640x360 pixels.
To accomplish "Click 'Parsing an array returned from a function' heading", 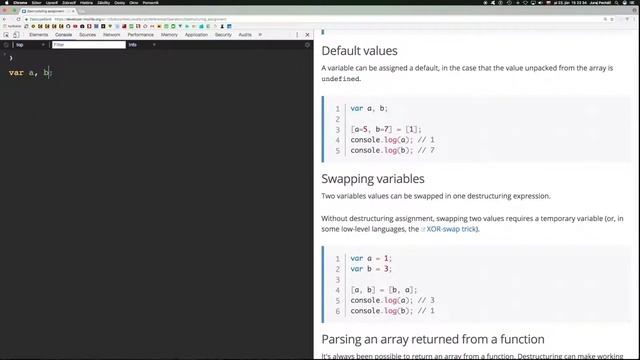I will pos(433,339).
